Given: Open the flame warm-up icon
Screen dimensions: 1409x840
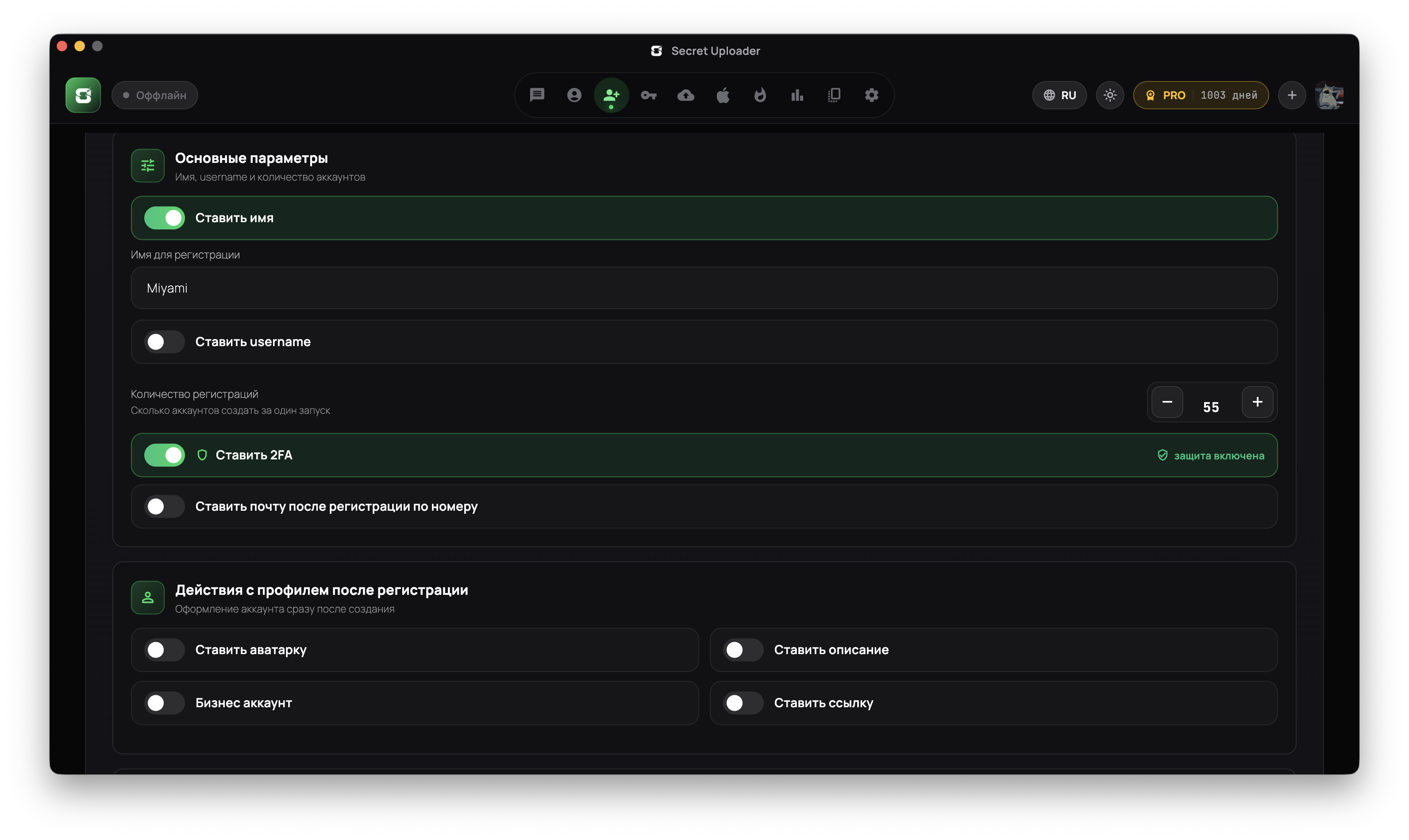Looking at the screenshot, I should 760,95.
